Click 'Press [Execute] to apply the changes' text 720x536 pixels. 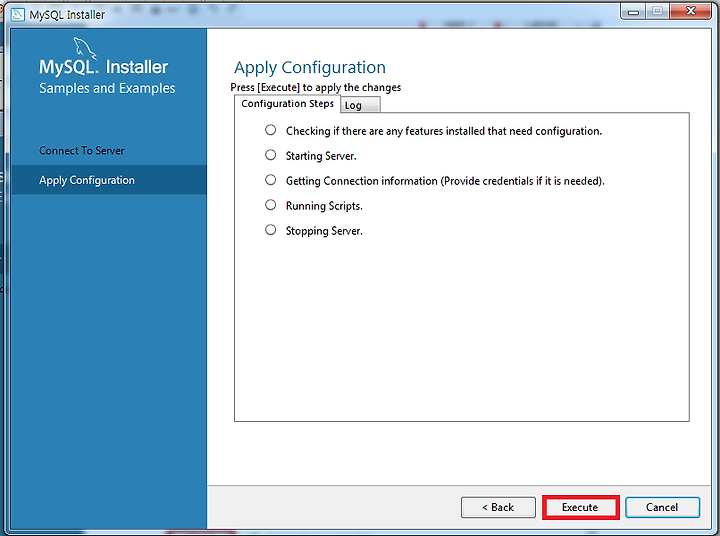point(315,87)
